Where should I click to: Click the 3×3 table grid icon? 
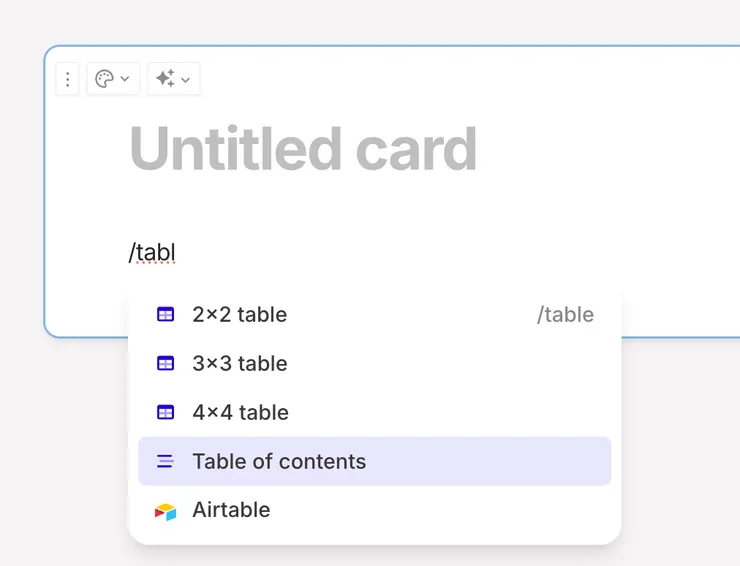coord(166,364)
